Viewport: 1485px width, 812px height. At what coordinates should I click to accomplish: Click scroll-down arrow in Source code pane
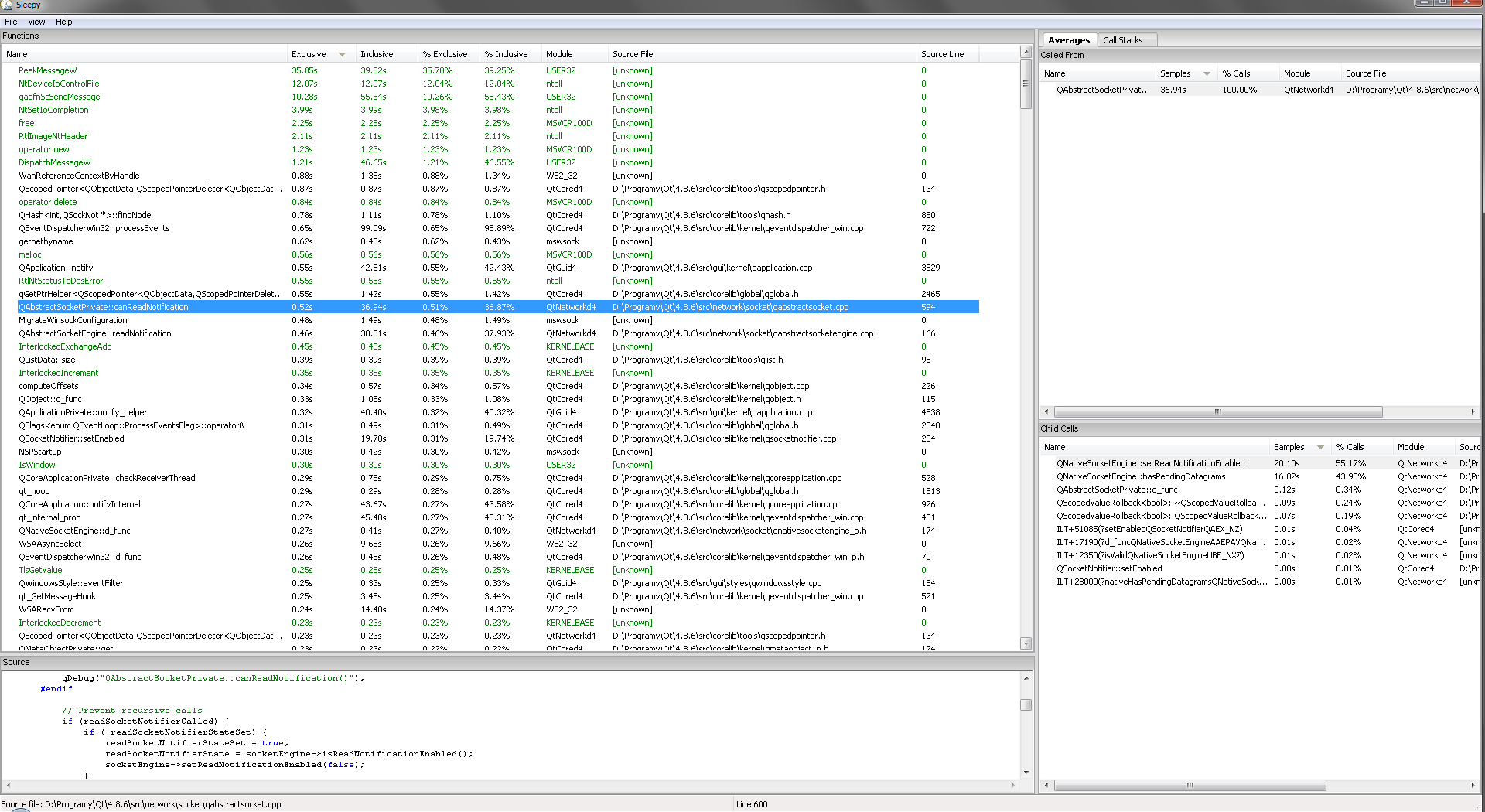[x=1026, y=772]
